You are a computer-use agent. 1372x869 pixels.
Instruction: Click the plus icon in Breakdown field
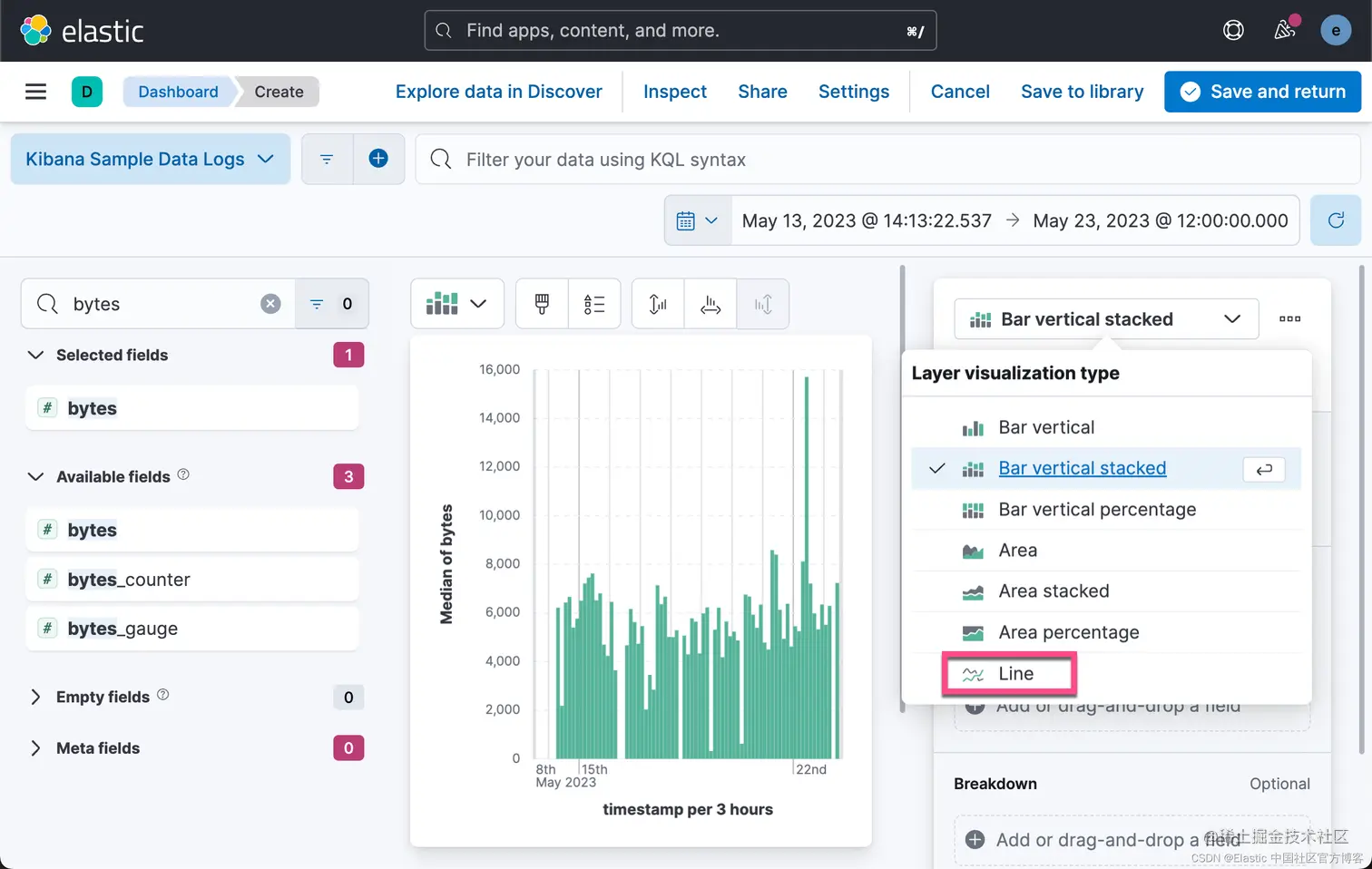click(x=975, y=840)
